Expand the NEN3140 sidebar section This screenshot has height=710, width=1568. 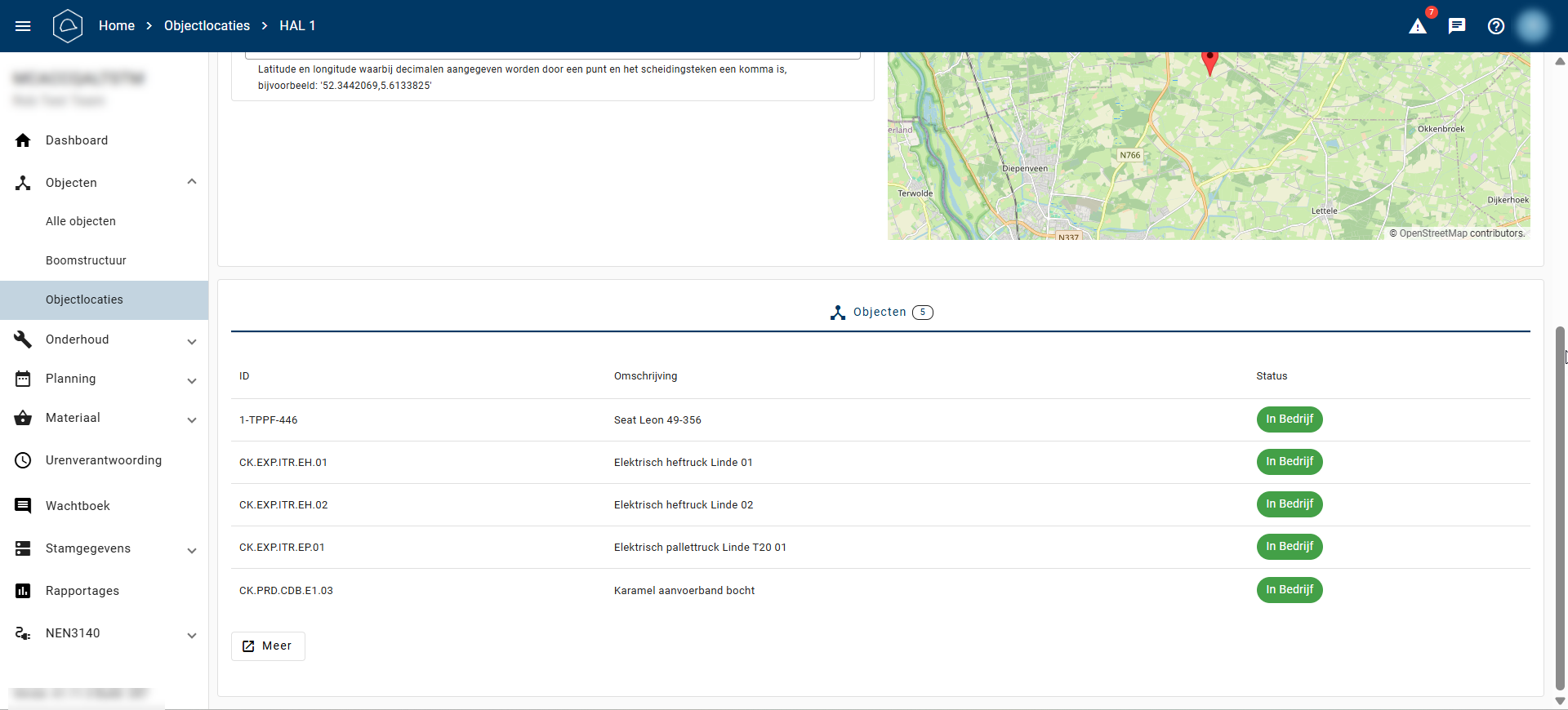click(x=192, y=635)
